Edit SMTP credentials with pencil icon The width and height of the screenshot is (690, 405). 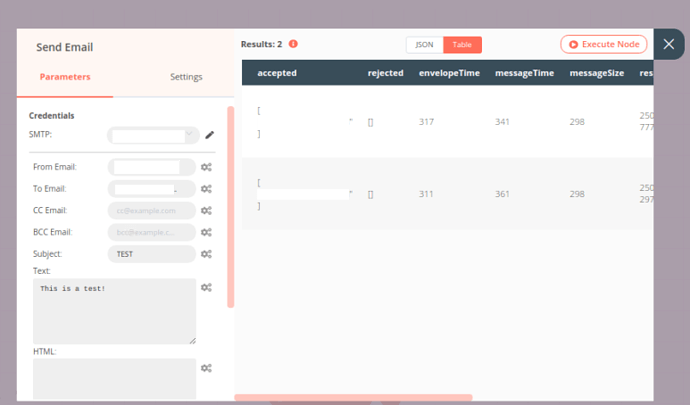[x=209, y=135]
